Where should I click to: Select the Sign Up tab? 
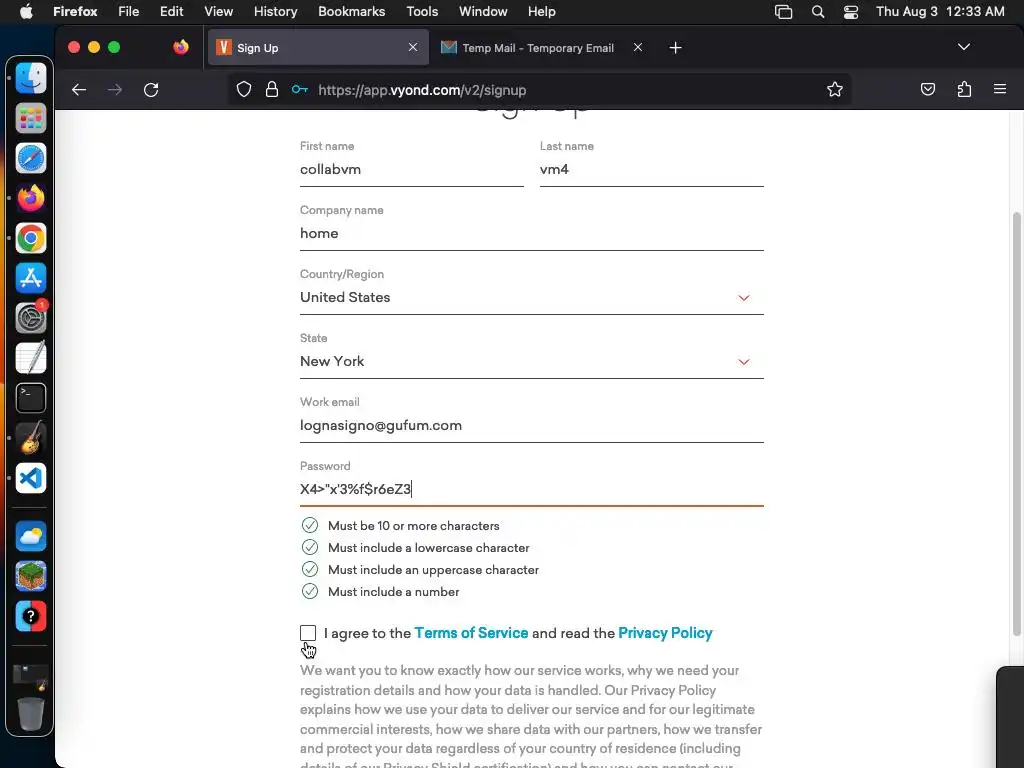318,48
